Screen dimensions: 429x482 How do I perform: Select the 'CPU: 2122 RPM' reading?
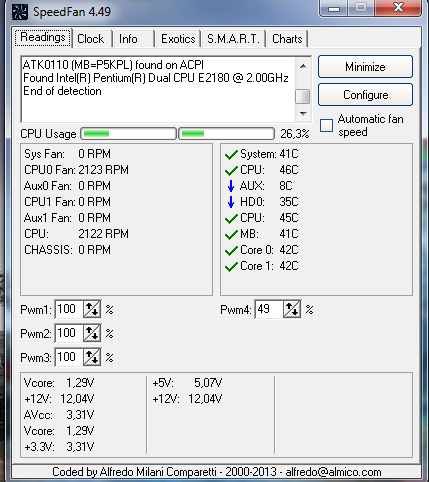76,234
